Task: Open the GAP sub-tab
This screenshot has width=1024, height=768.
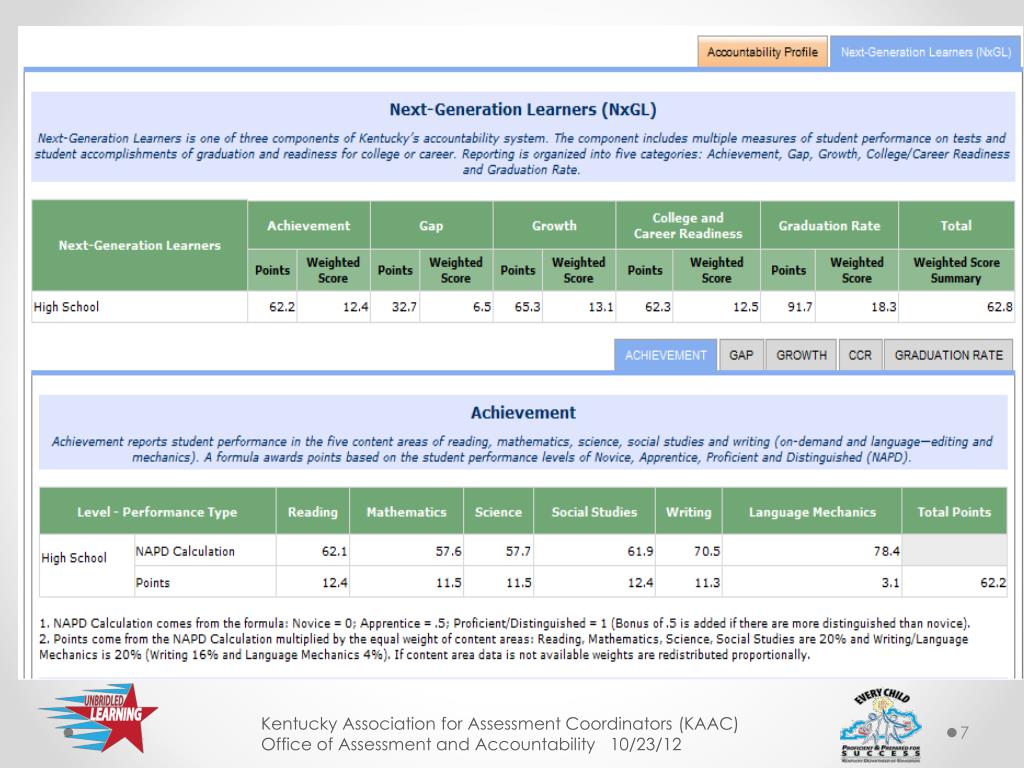Action: point(741,355)
